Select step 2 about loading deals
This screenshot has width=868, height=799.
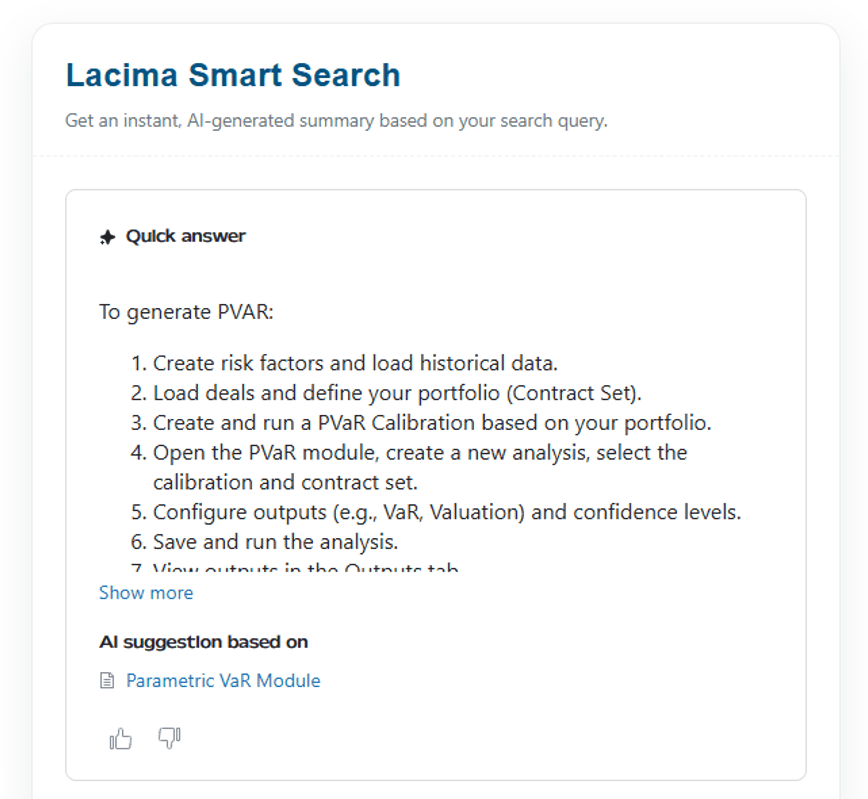point(394,392)
